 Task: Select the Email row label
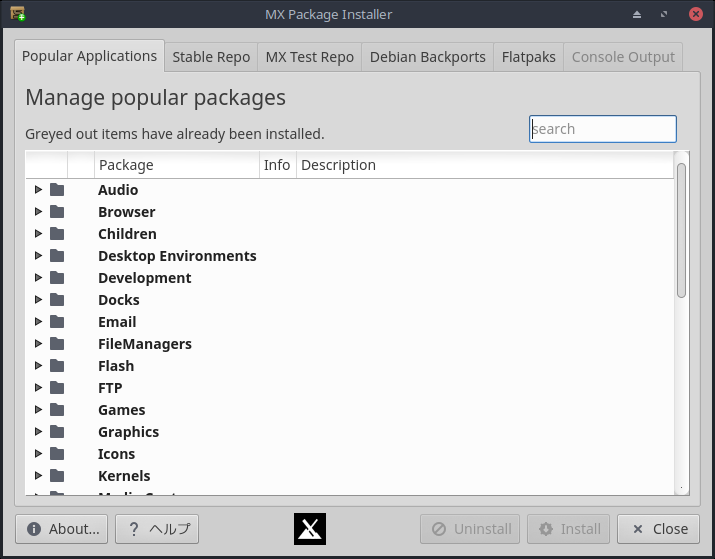coord(117,321)
